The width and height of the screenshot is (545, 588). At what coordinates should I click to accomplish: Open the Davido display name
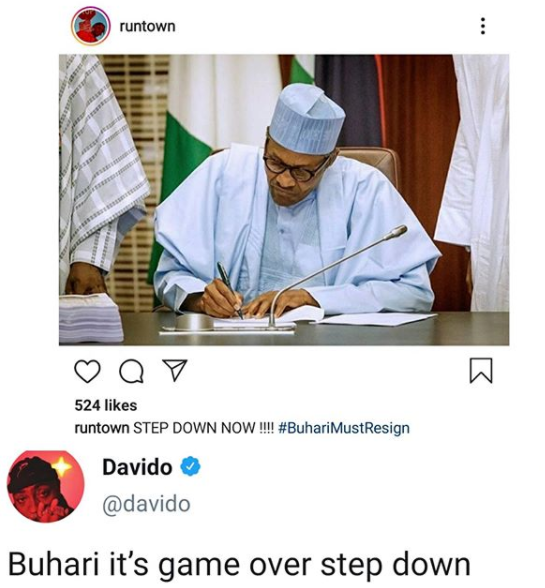coord(137,467)
